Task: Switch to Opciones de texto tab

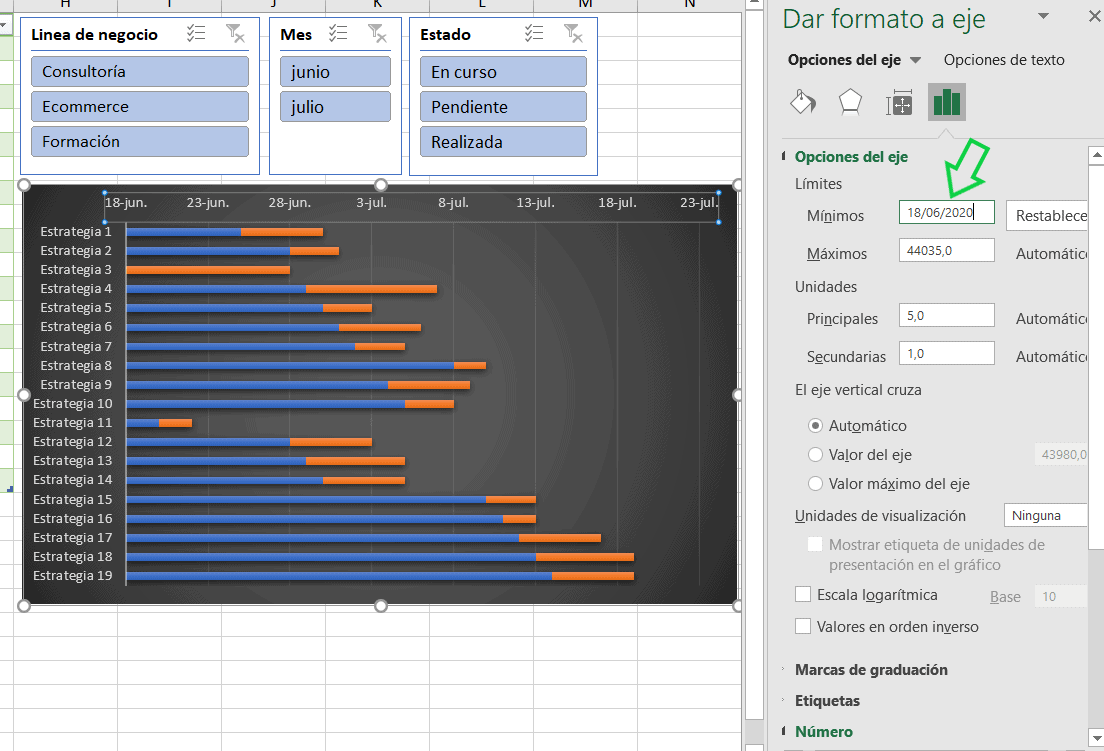Action: [x=1004, y=60]
